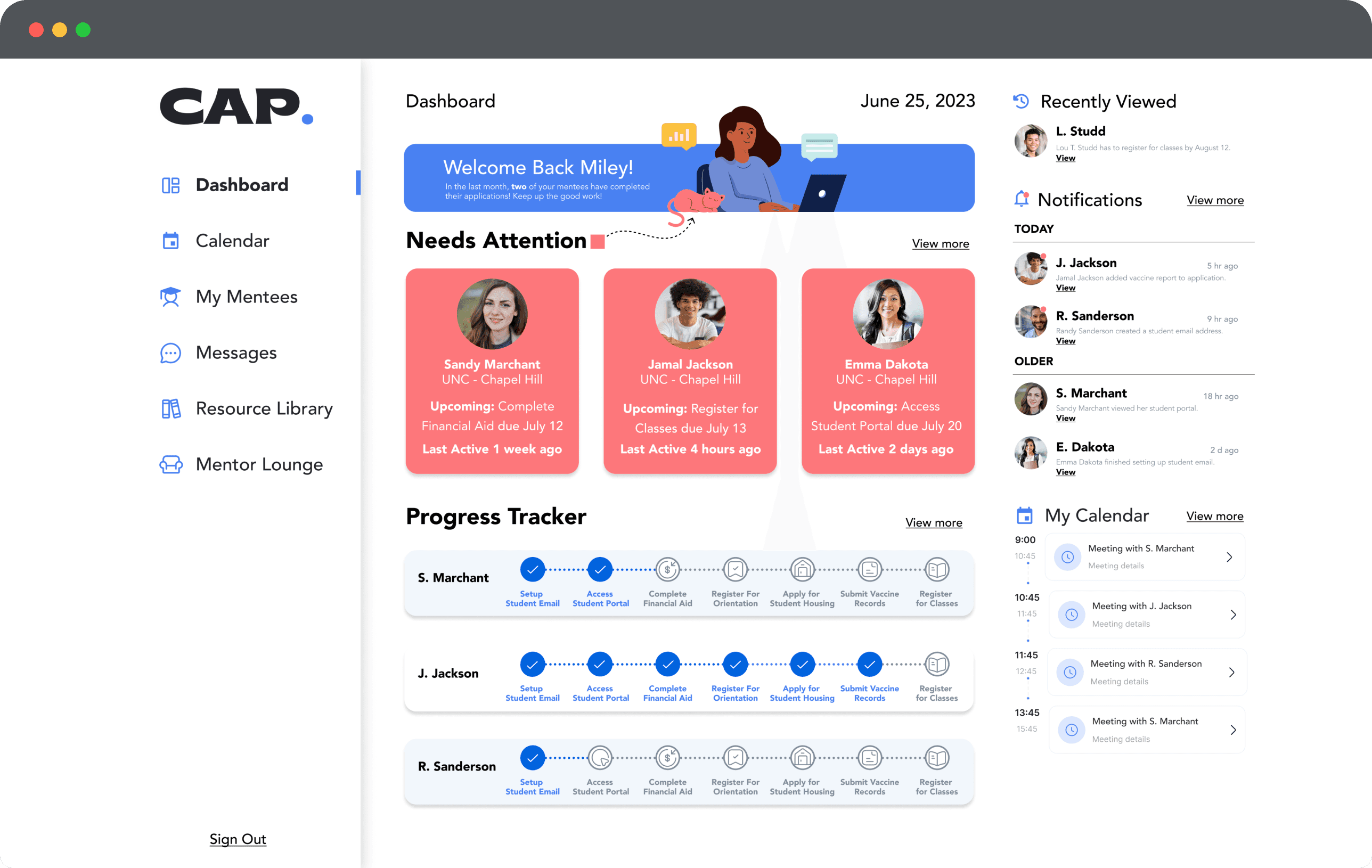Open the My Mentees menu item
Image resolution: width=1372 pixels, height=868 pixels.
246,297
